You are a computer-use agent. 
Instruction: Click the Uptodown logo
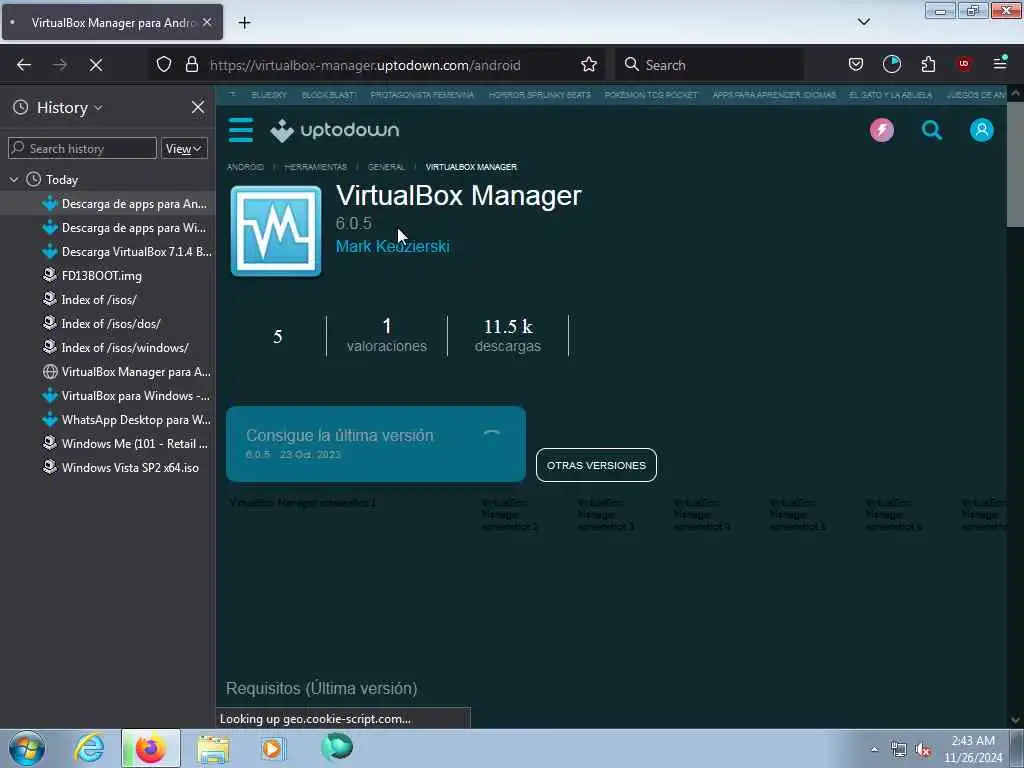click(x=334, y=130)
